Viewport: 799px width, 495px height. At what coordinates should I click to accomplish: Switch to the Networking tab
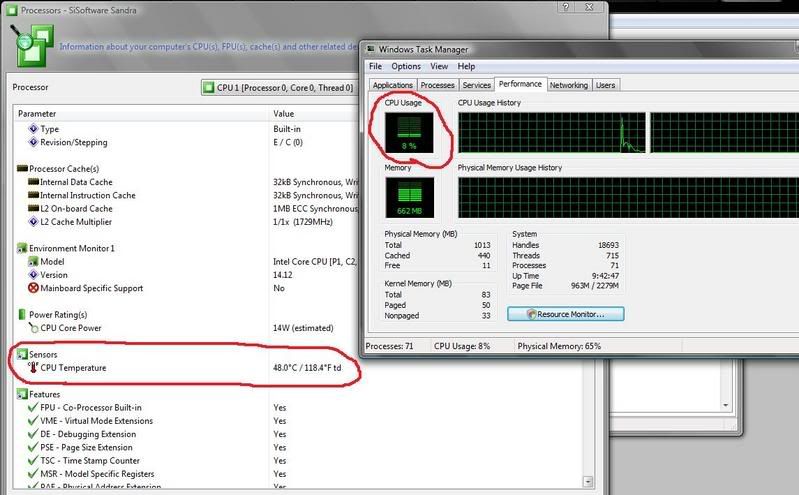pyautogui.click(x=569, y=85)
